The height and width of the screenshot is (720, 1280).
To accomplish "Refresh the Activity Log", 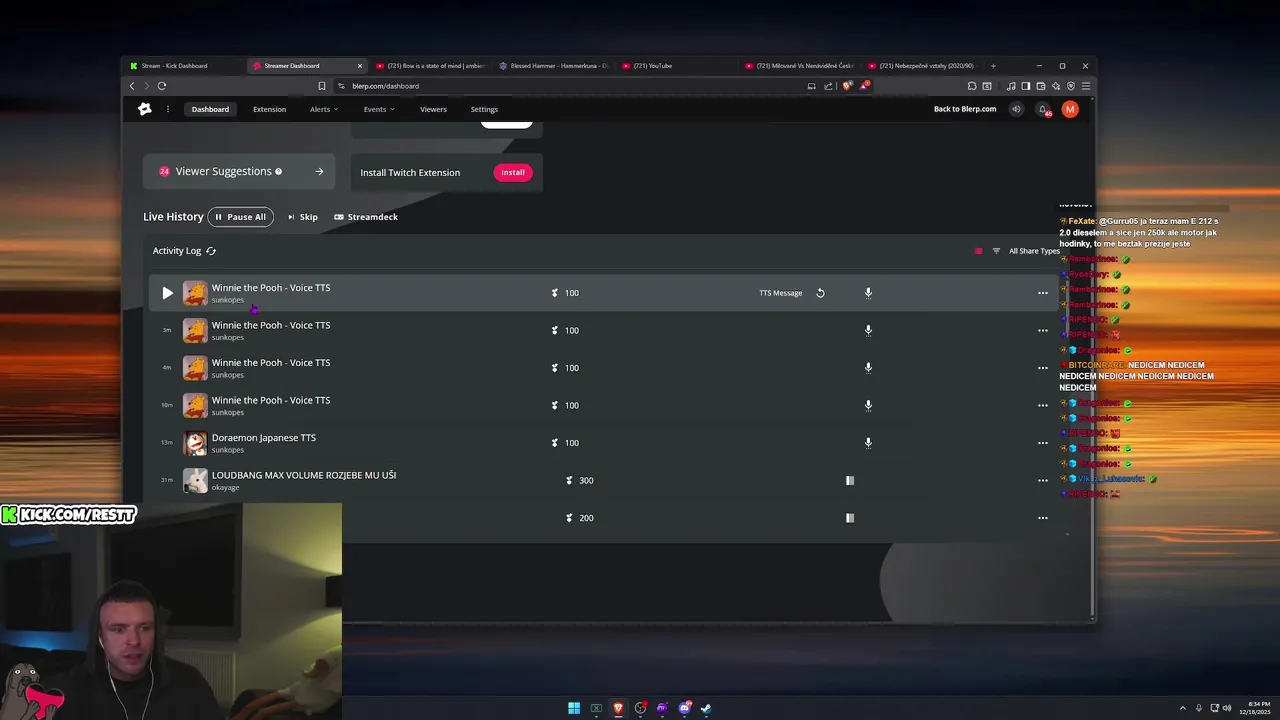I will point(211,251).
